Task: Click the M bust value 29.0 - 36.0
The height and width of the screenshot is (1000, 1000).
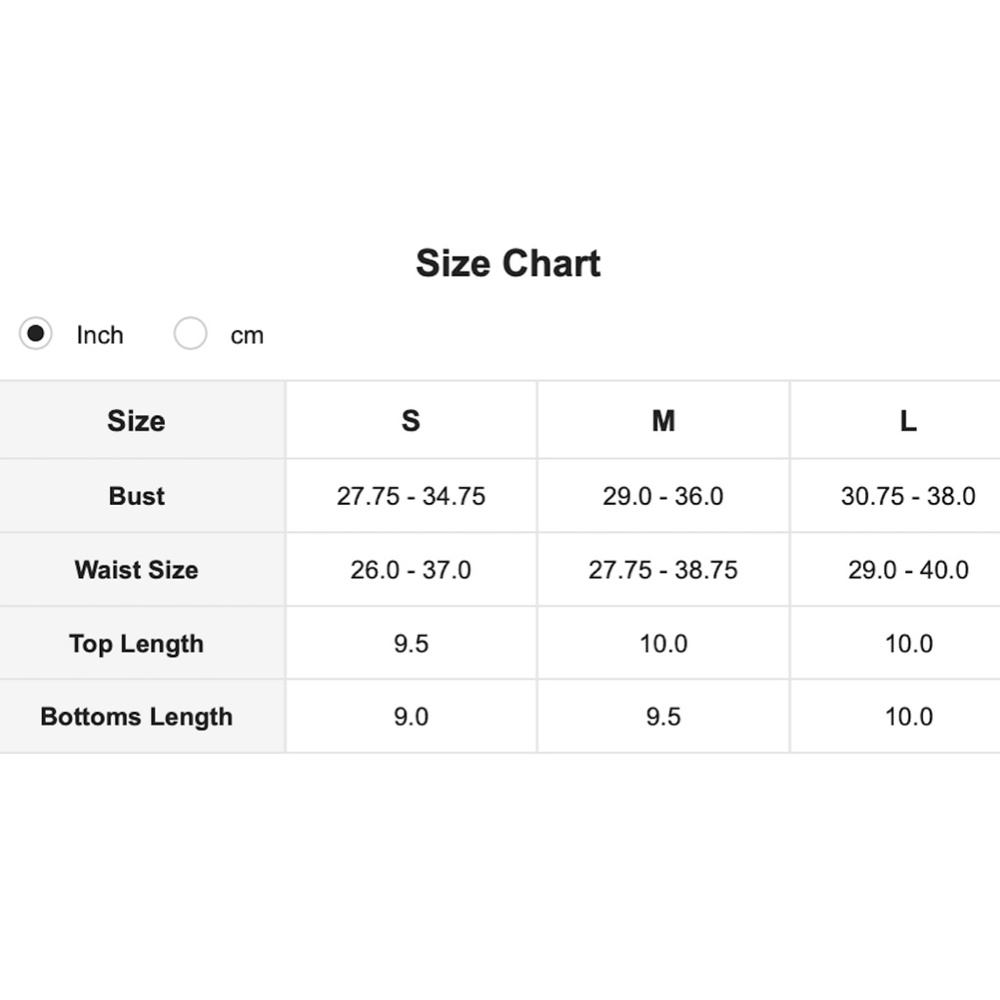Action: coord(663,496)
